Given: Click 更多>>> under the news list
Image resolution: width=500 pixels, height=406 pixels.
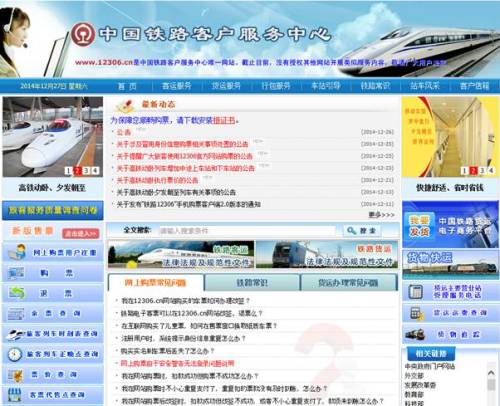Looking at the screenshot, I should (382, 215).
